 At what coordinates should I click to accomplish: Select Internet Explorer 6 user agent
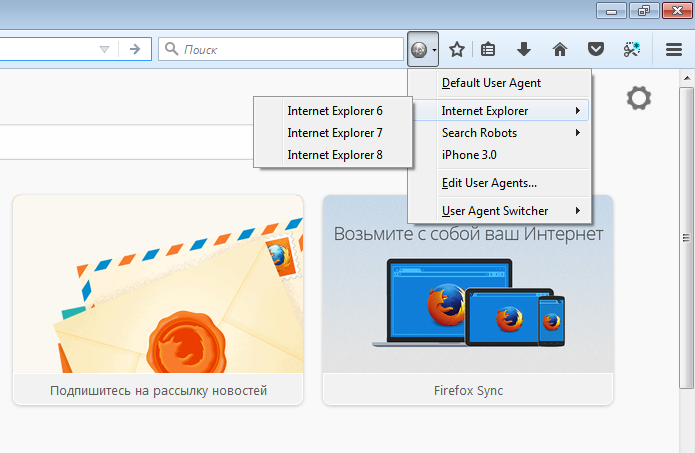pos(335,111)
